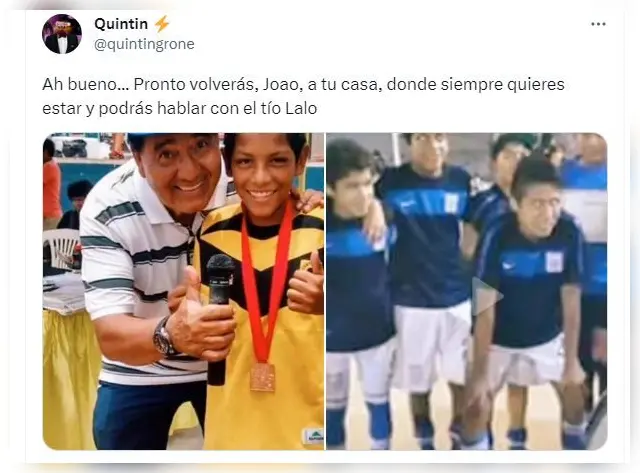The width and height of the screenshot is (640, 473).
Task: Play the video of the blue-jersey players
Action: (487, 296)
